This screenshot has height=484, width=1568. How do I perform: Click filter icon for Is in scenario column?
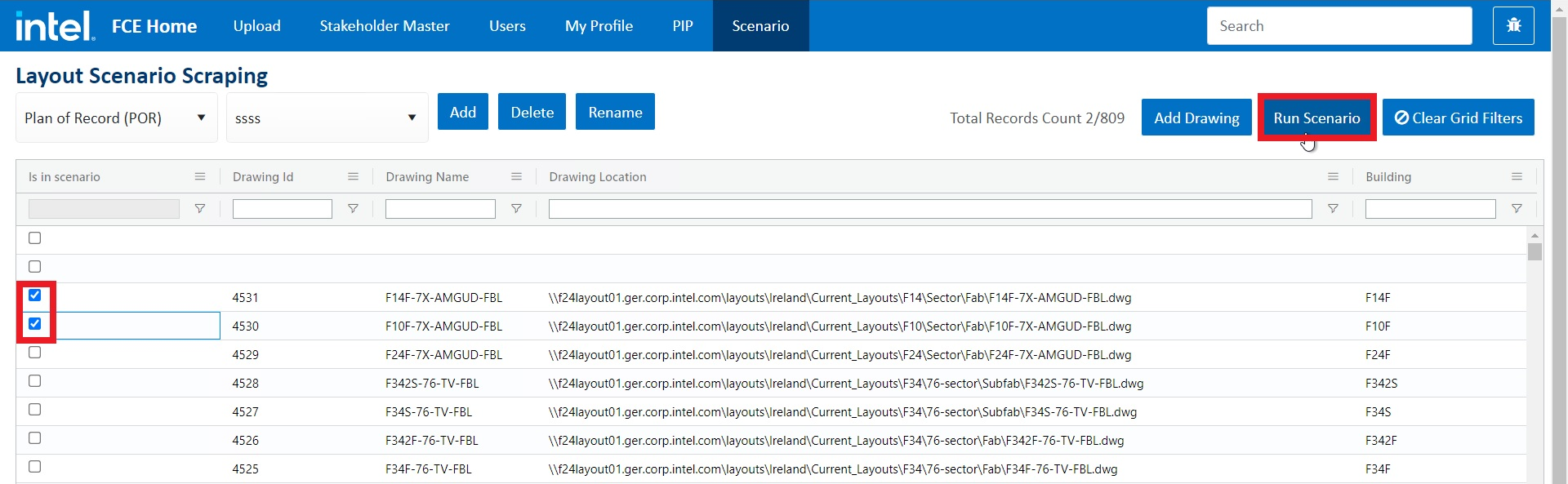pyautogui.click(x=199, y=209)
